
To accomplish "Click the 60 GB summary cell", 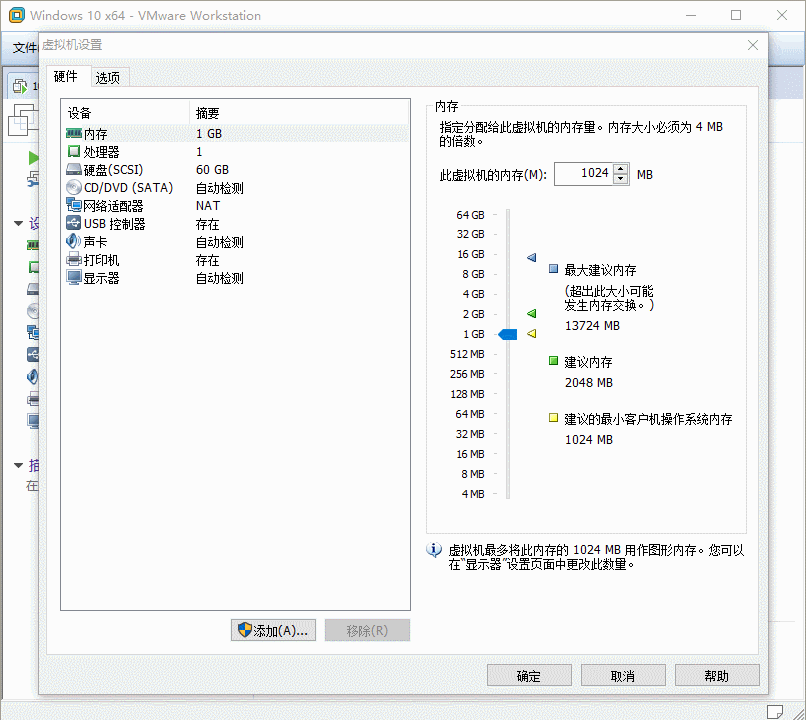I will pos(212,170).
